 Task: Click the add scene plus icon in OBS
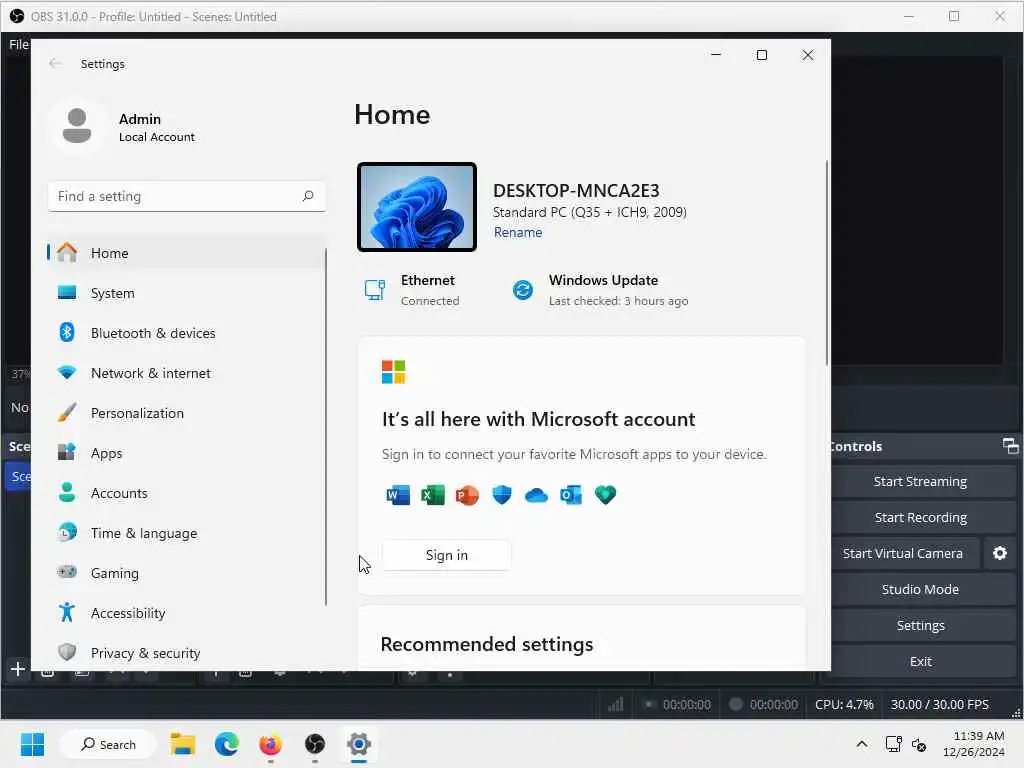18,669
